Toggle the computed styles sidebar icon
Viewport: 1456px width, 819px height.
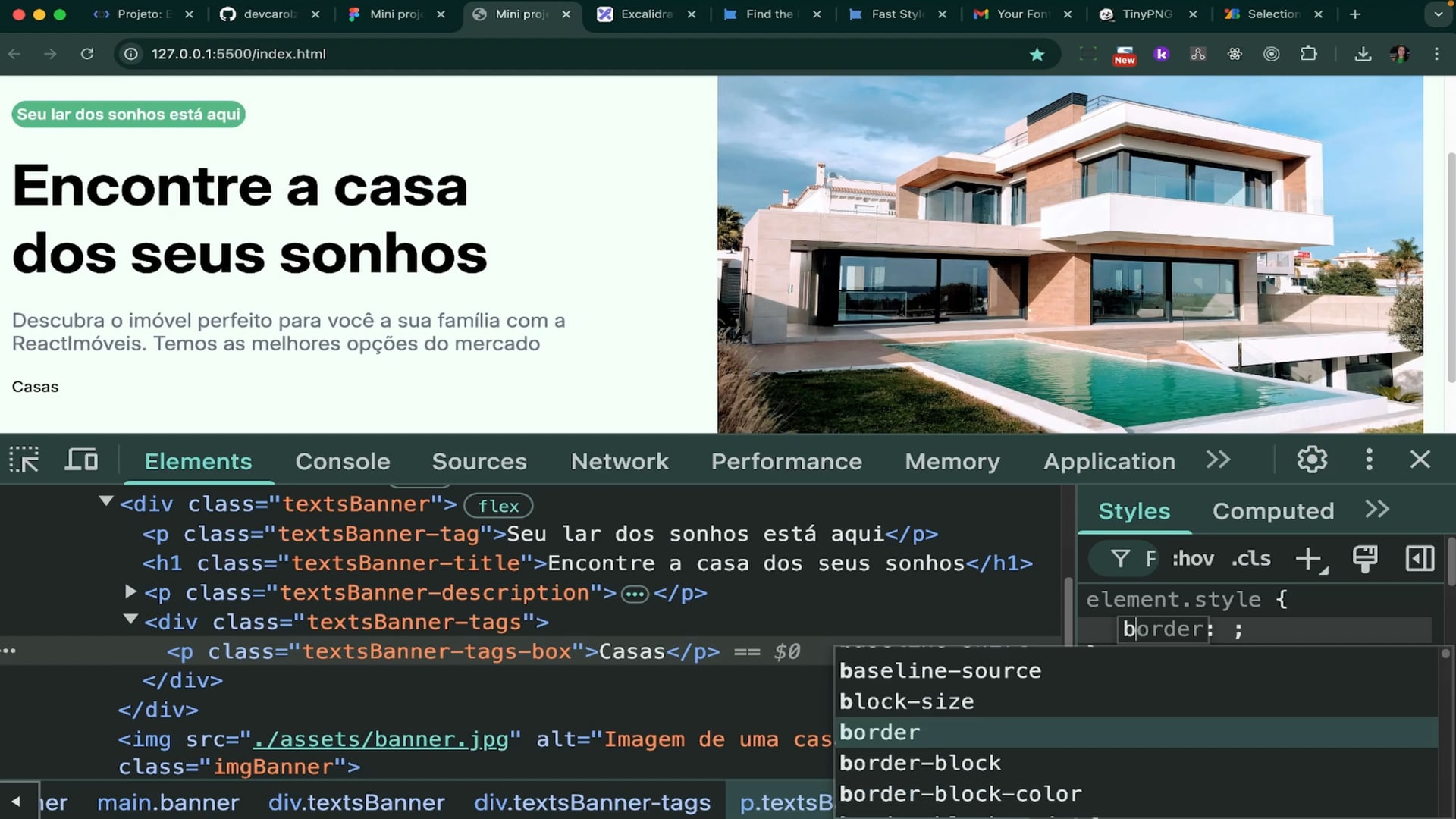point(1419,559)
